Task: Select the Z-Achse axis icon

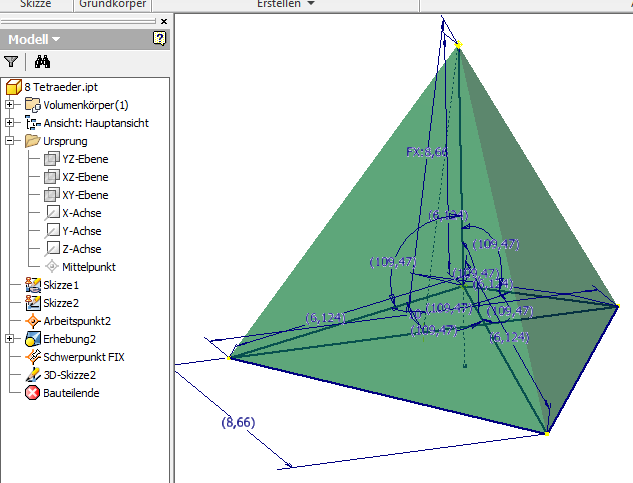Action: (52, 249)
